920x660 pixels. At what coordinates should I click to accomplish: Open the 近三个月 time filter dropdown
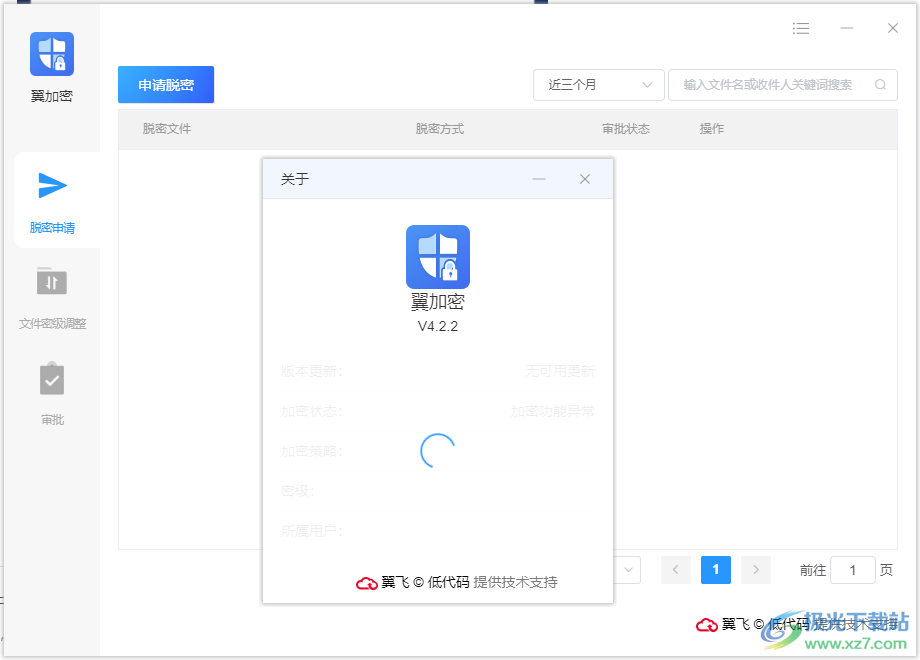tap(598, 85)
